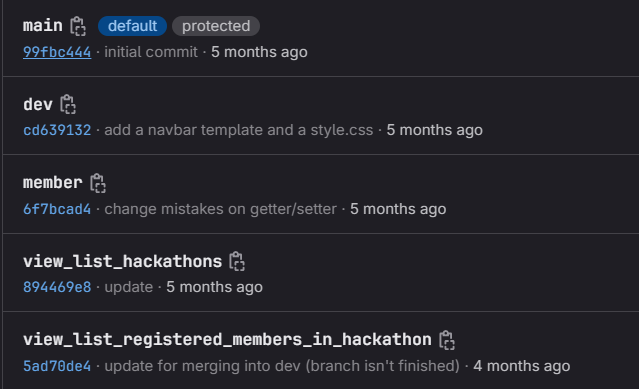
Task: Click the initial commit message
Action: 151,52
